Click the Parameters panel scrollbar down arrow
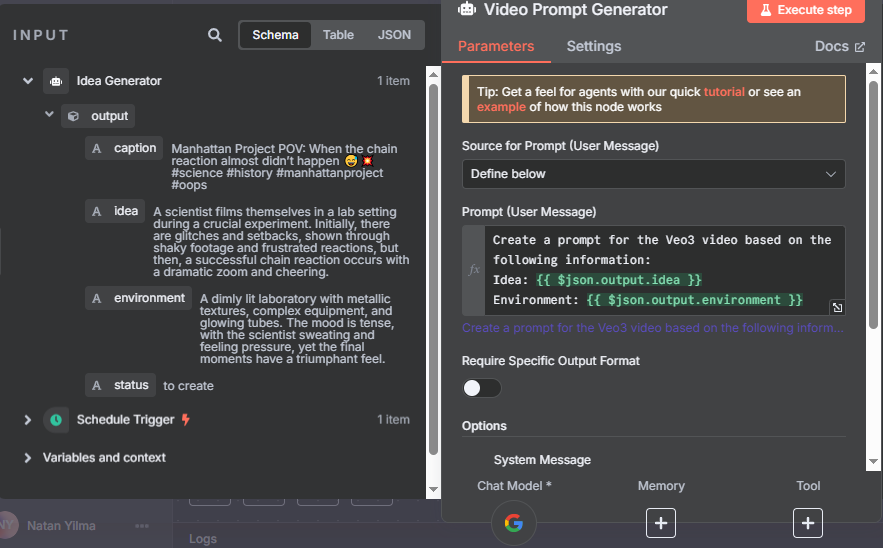The height and width of the screenshot is (548, 883). click(873, 461)
